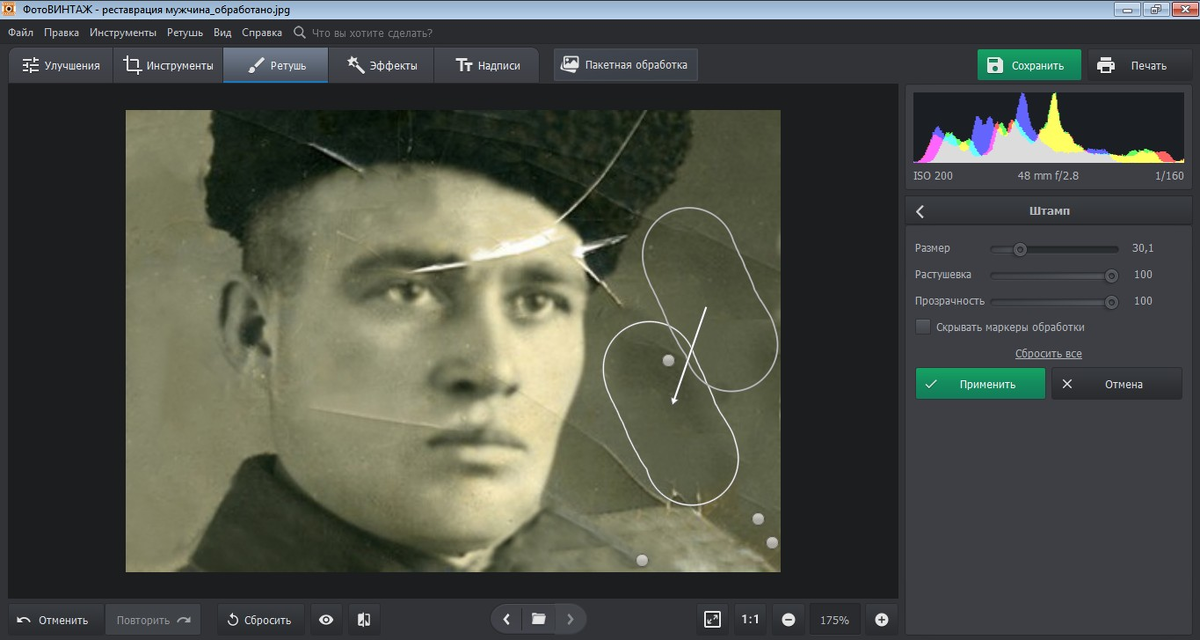The image size is (1200, 640).
Task: Go to previous photo arrow
Action: 507,619
